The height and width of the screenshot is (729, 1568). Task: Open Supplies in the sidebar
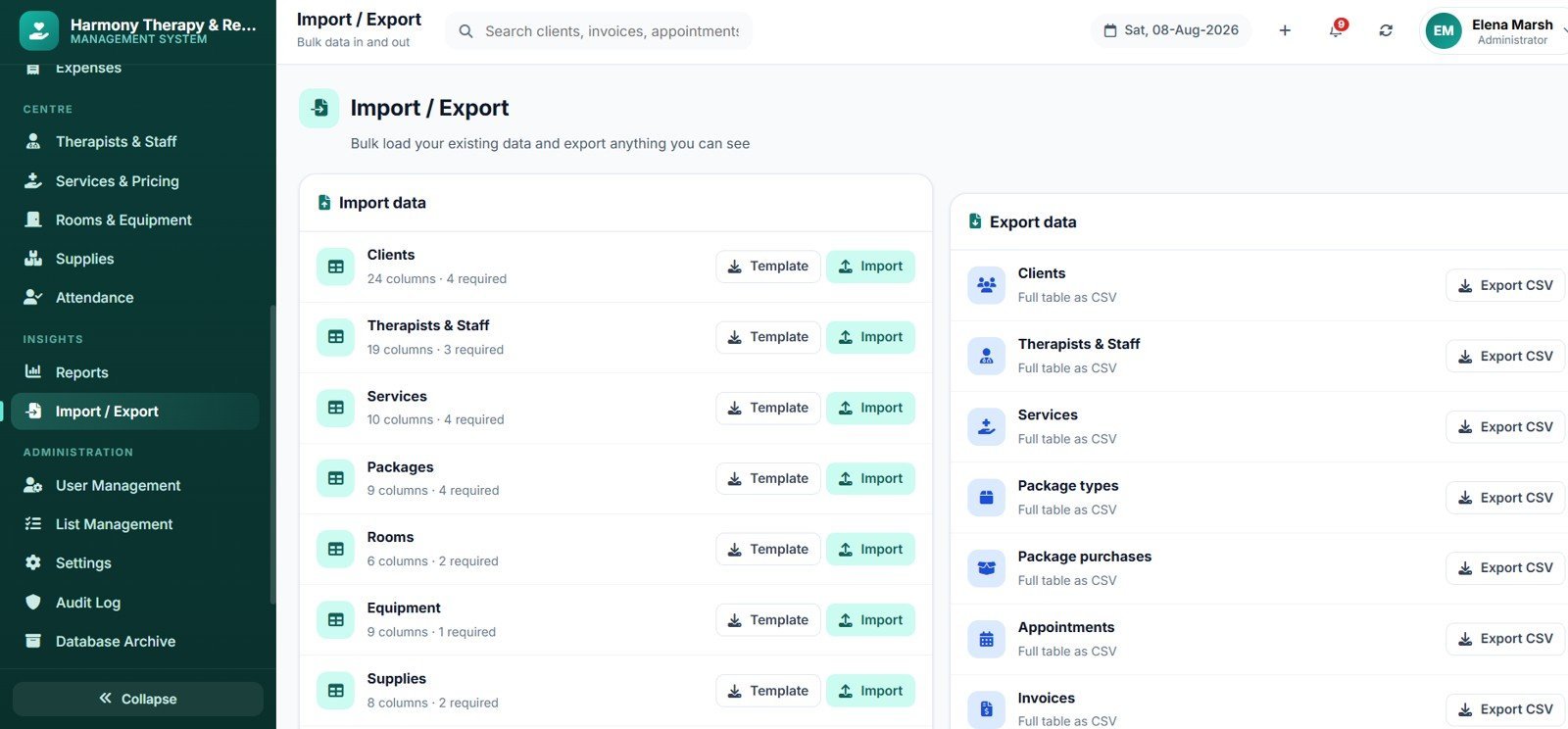point(135,259)
